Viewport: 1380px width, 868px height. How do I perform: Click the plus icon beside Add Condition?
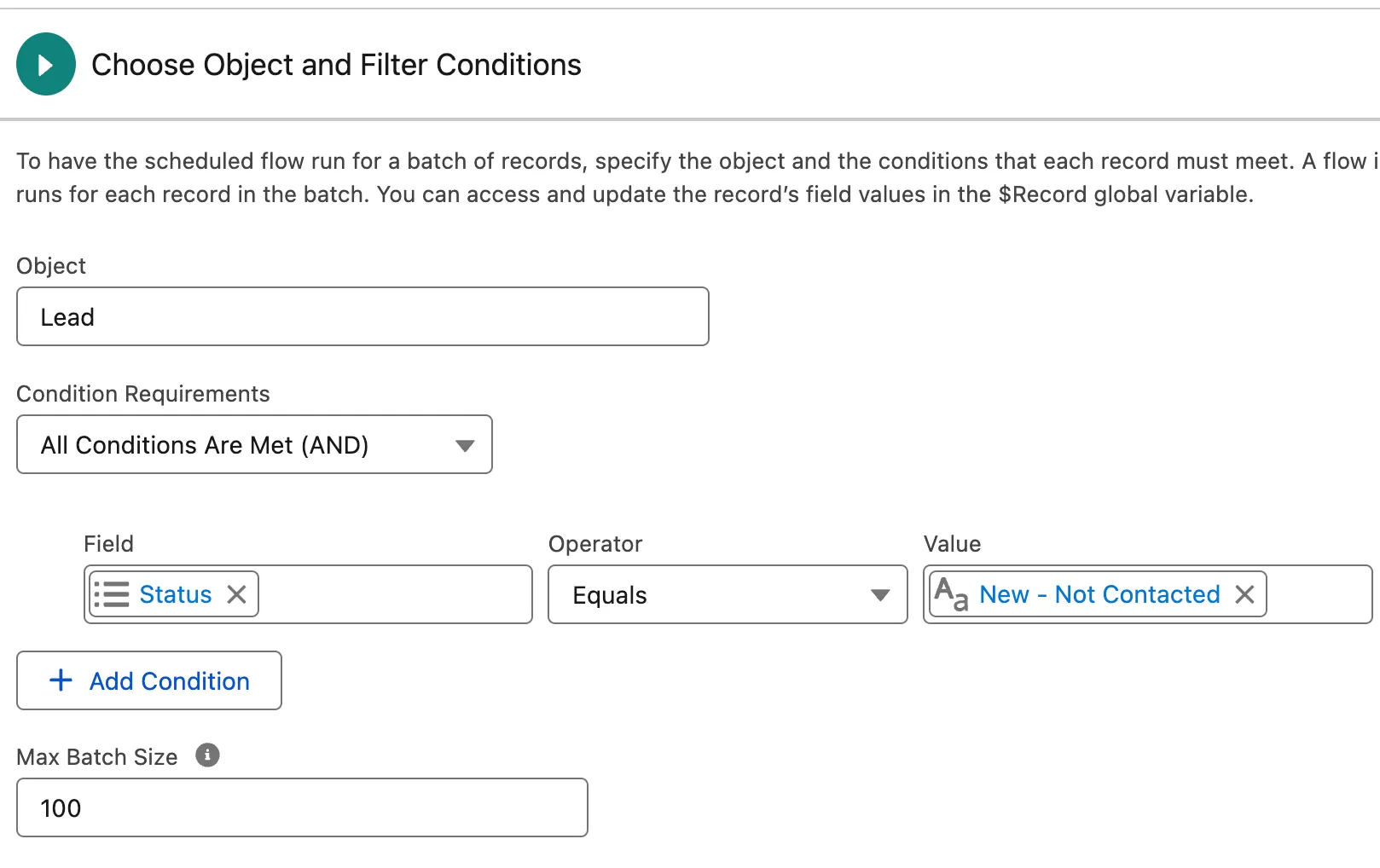click(61, 680)
